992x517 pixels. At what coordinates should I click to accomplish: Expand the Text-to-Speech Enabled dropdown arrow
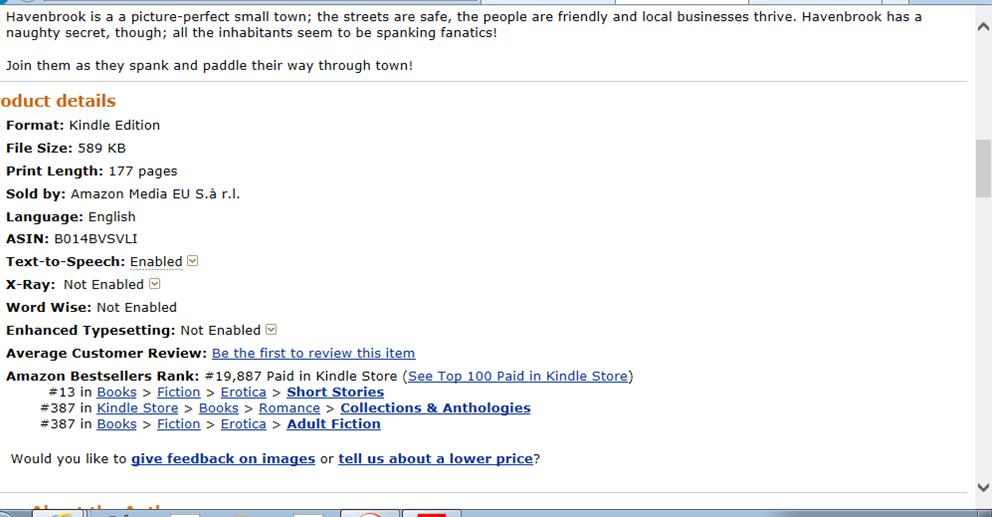tap(193, 261)
